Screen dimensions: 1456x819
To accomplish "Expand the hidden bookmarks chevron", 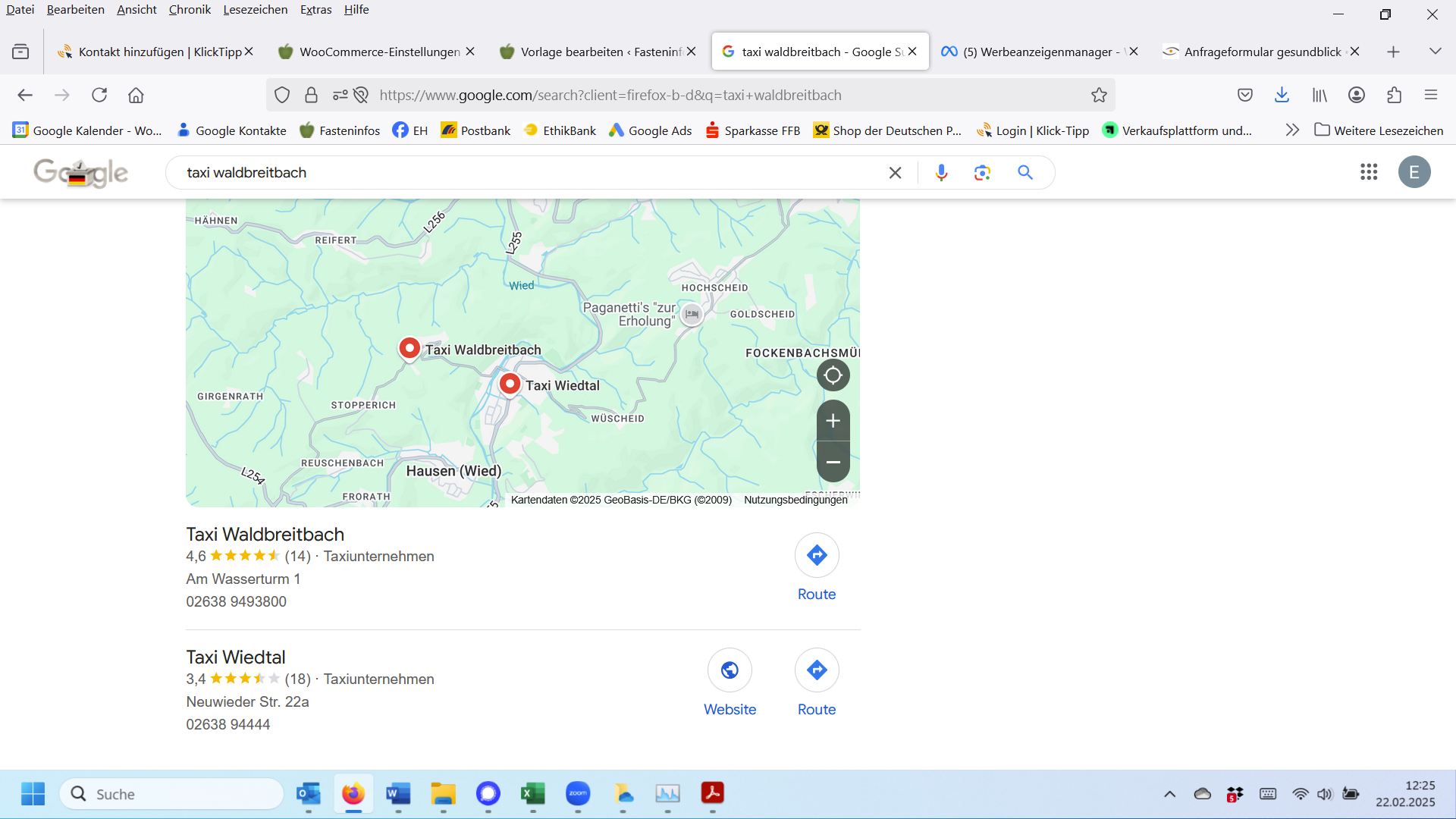I will tap(1292, 130).
